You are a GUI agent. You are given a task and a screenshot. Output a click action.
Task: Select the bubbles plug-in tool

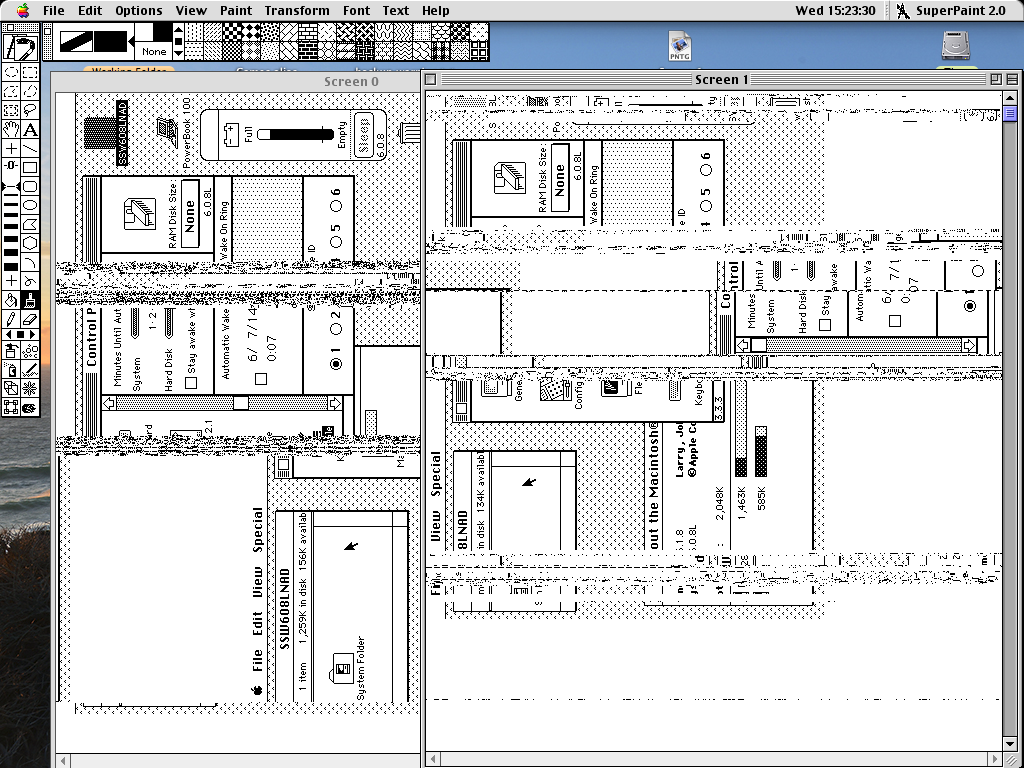[30, 351]
